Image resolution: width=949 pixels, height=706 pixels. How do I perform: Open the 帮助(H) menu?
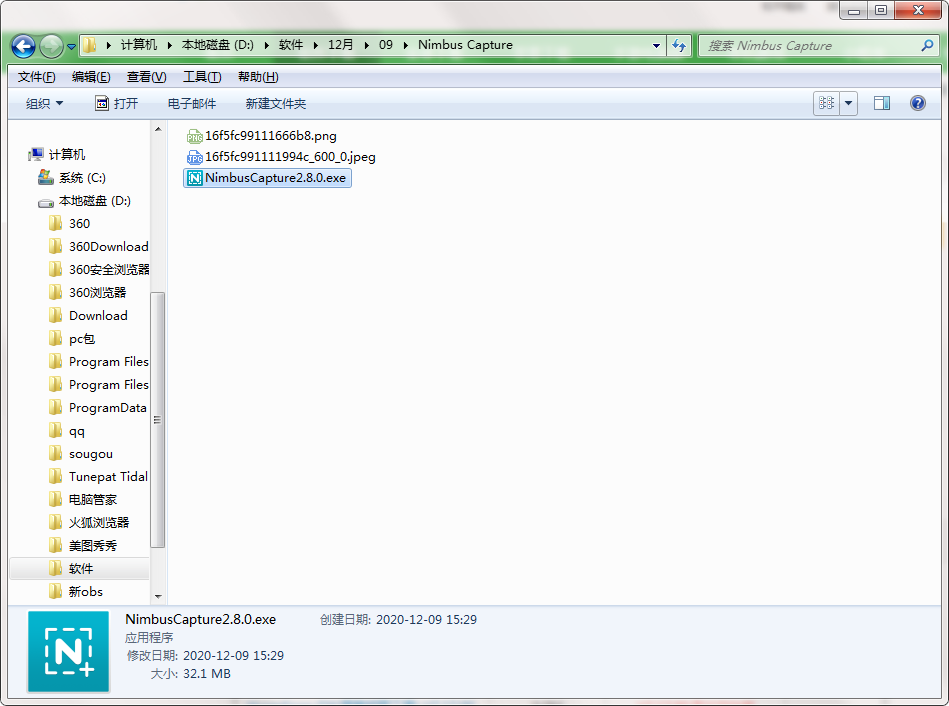point(258,77)
